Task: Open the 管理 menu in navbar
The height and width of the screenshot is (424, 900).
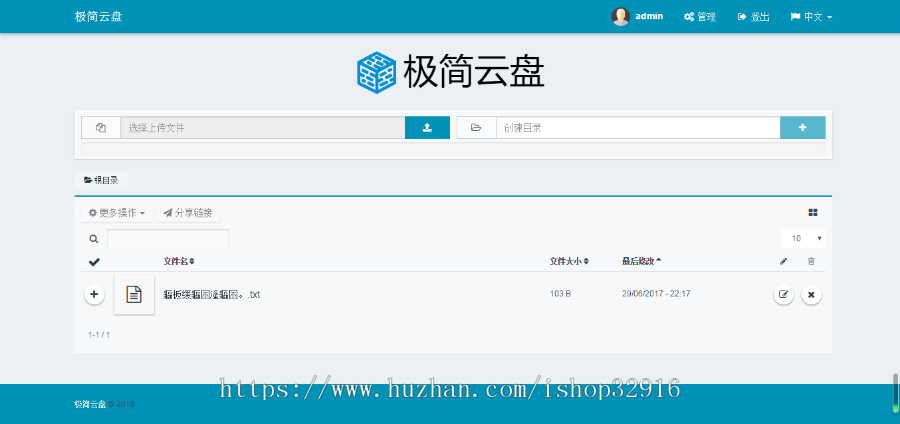Action: point(700,17)
